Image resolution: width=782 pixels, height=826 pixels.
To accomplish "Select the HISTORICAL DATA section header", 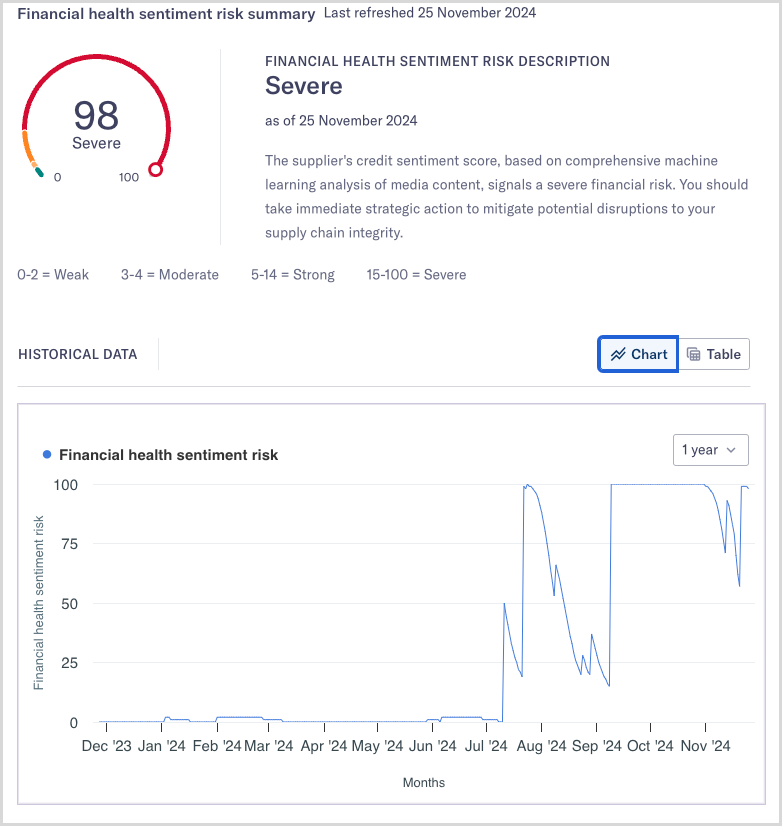I will click(x=77, y=354).
